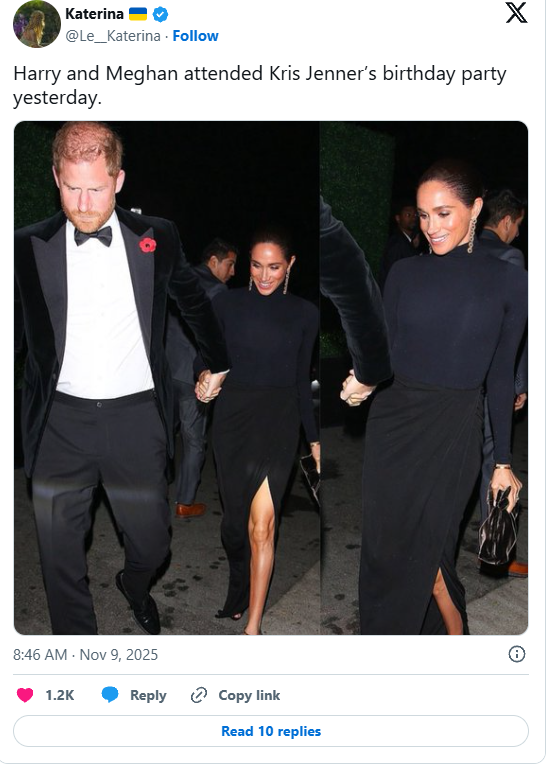Click the tweet text about Kris Jenner's party
The width and height of the screenshot is (552, 771).
pos(260,86)
